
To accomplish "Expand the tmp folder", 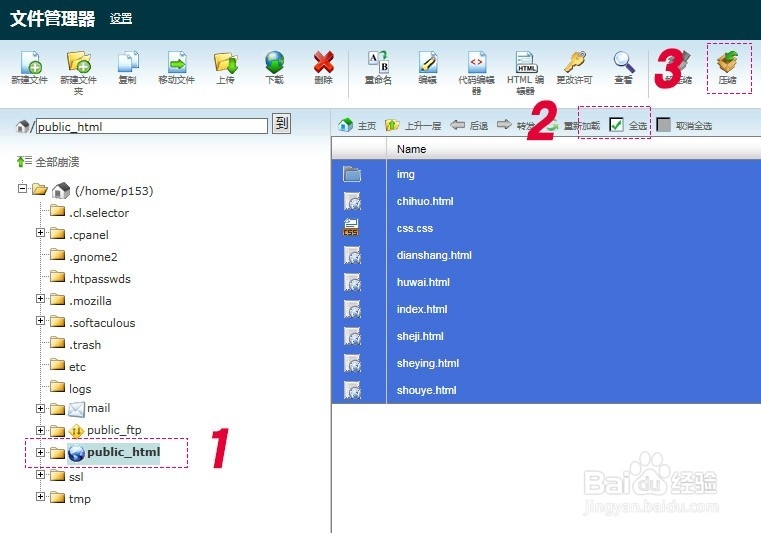I will [x=40, y=497].
